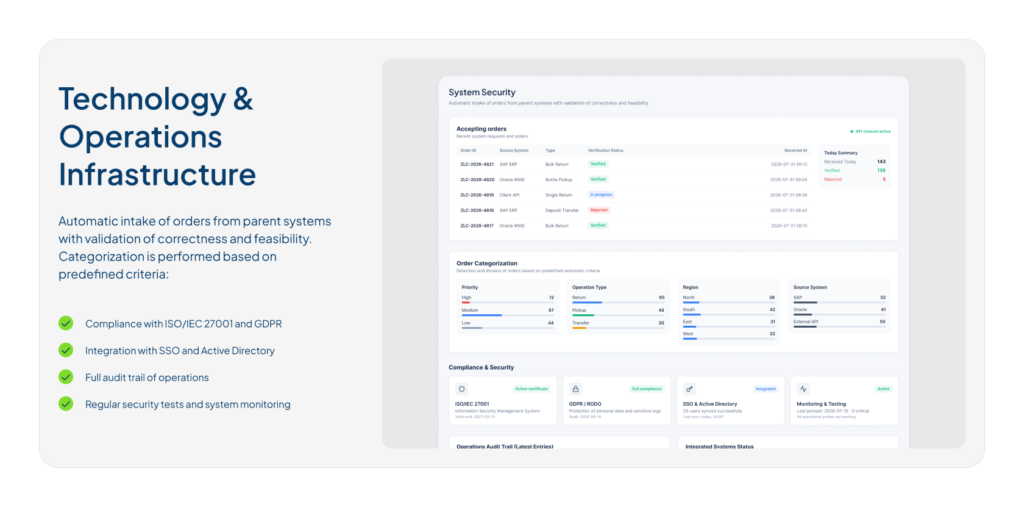
Task: Click the green checkmark beside ISO/IEC 27001 and GDPR
Action: pyautogui.click(x=66, y=323)
